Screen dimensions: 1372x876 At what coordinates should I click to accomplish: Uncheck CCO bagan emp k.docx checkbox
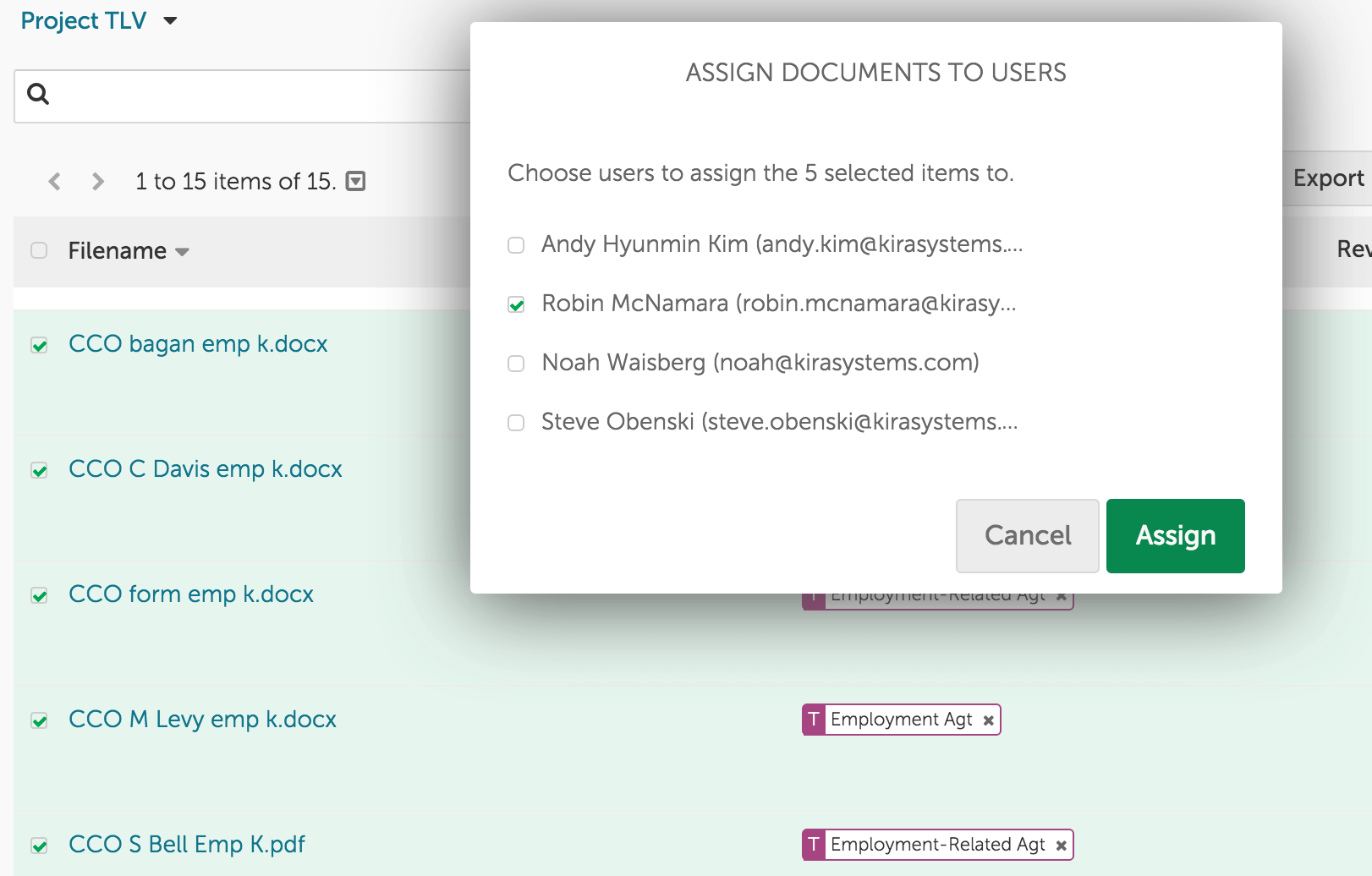coord(39,345)
